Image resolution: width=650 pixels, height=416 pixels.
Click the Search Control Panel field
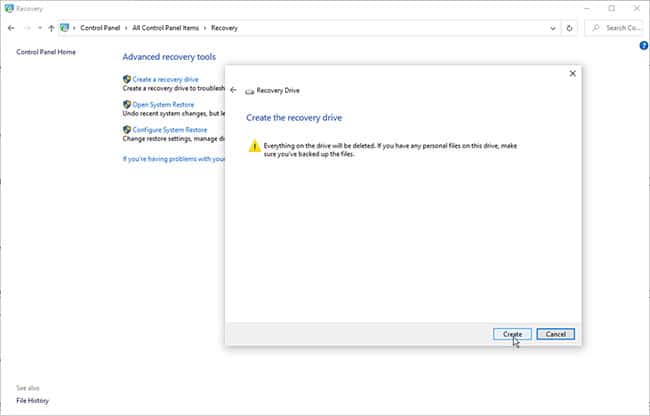pyautogui.click(x=614, y=28)
